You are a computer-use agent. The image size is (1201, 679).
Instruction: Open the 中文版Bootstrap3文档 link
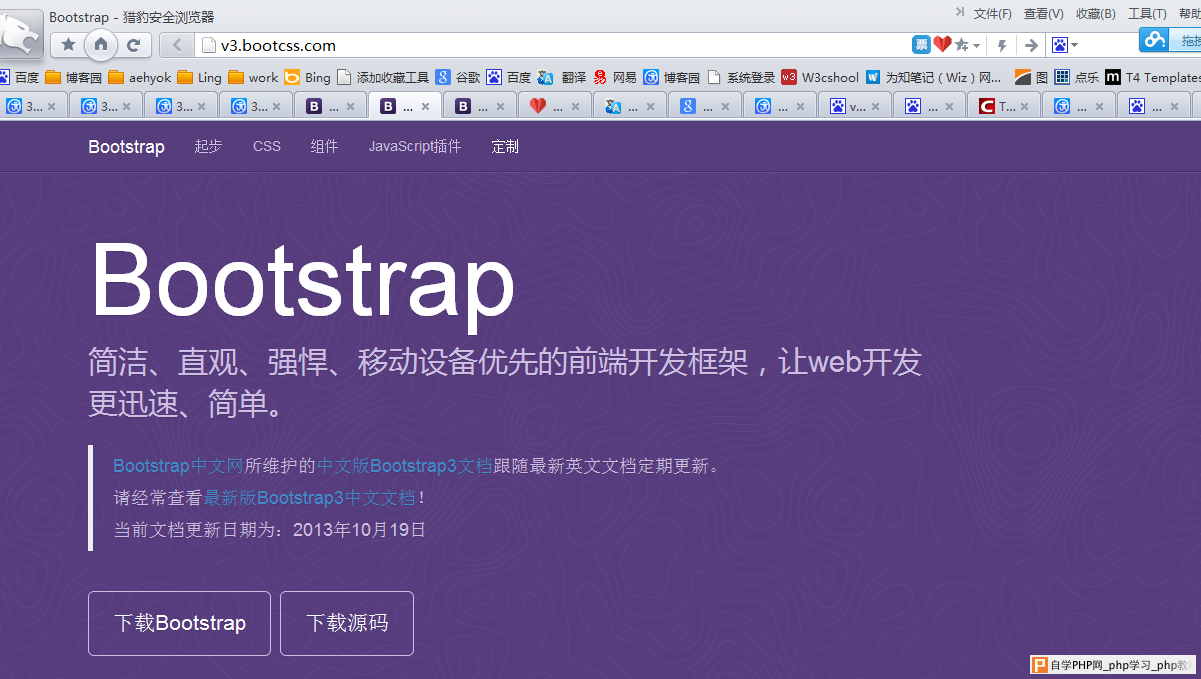(404, 466)
